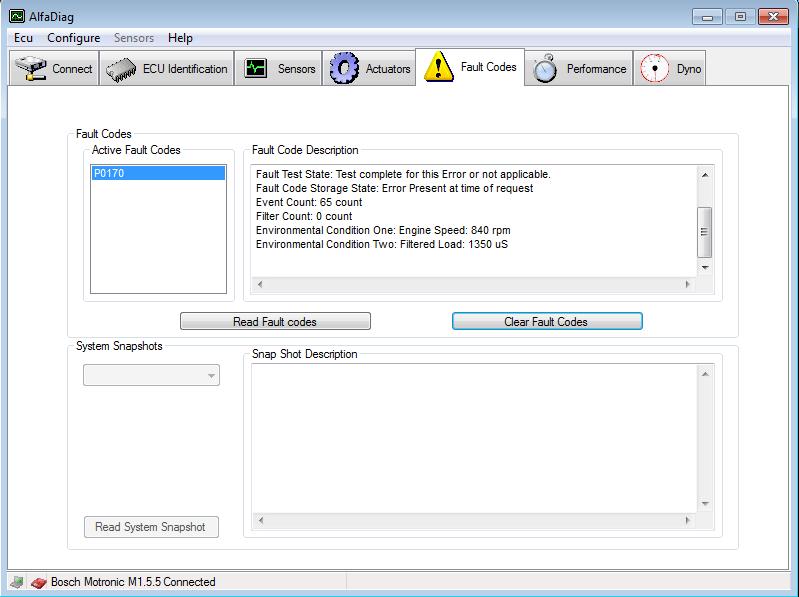Click the ECU Identification chip icon

(121, 70)
